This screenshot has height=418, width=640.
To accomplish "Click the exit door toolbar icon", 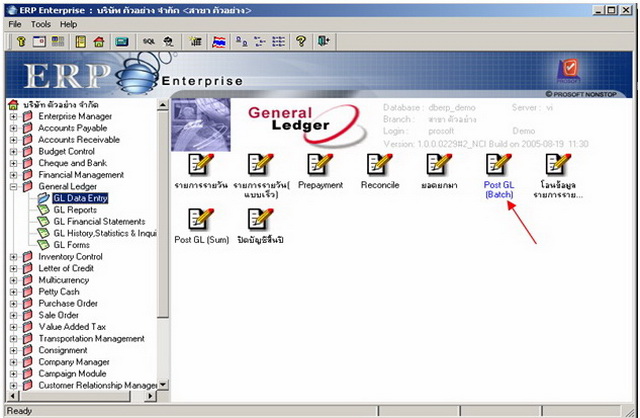I will pyautogui.click(x=324, y=41).
